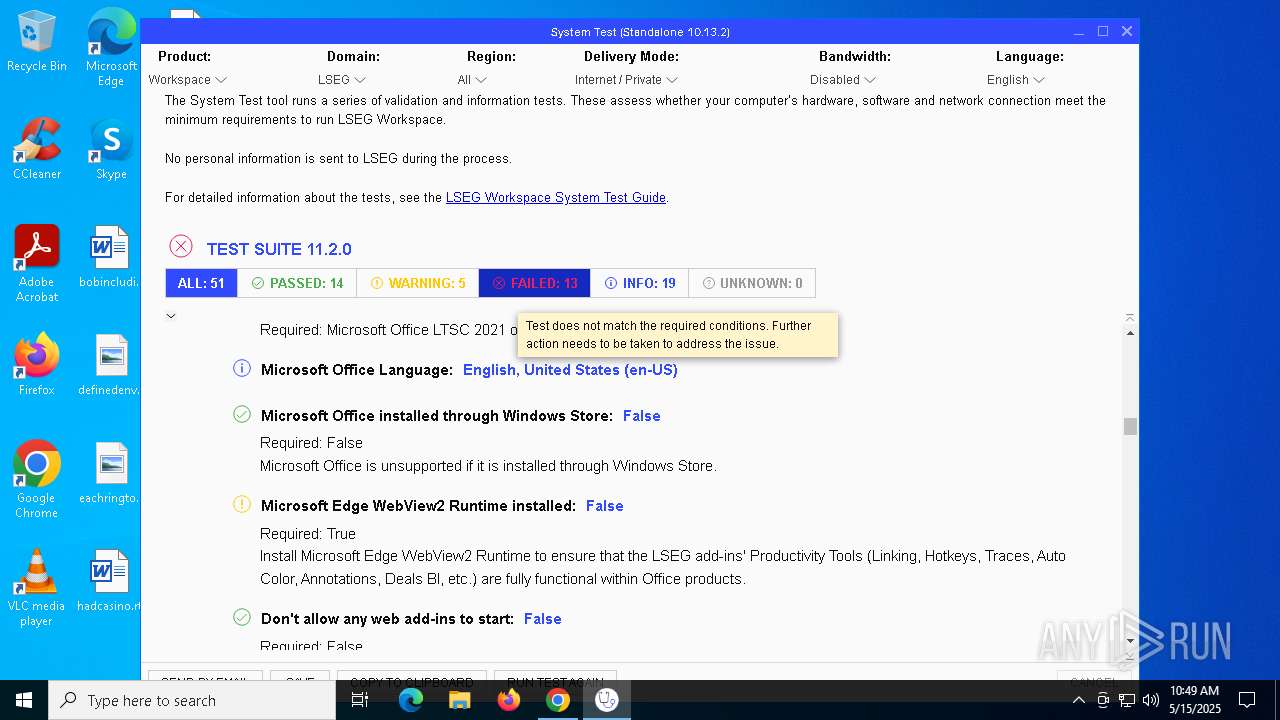Open the Language dropdown showing English

click(1016, 80)
